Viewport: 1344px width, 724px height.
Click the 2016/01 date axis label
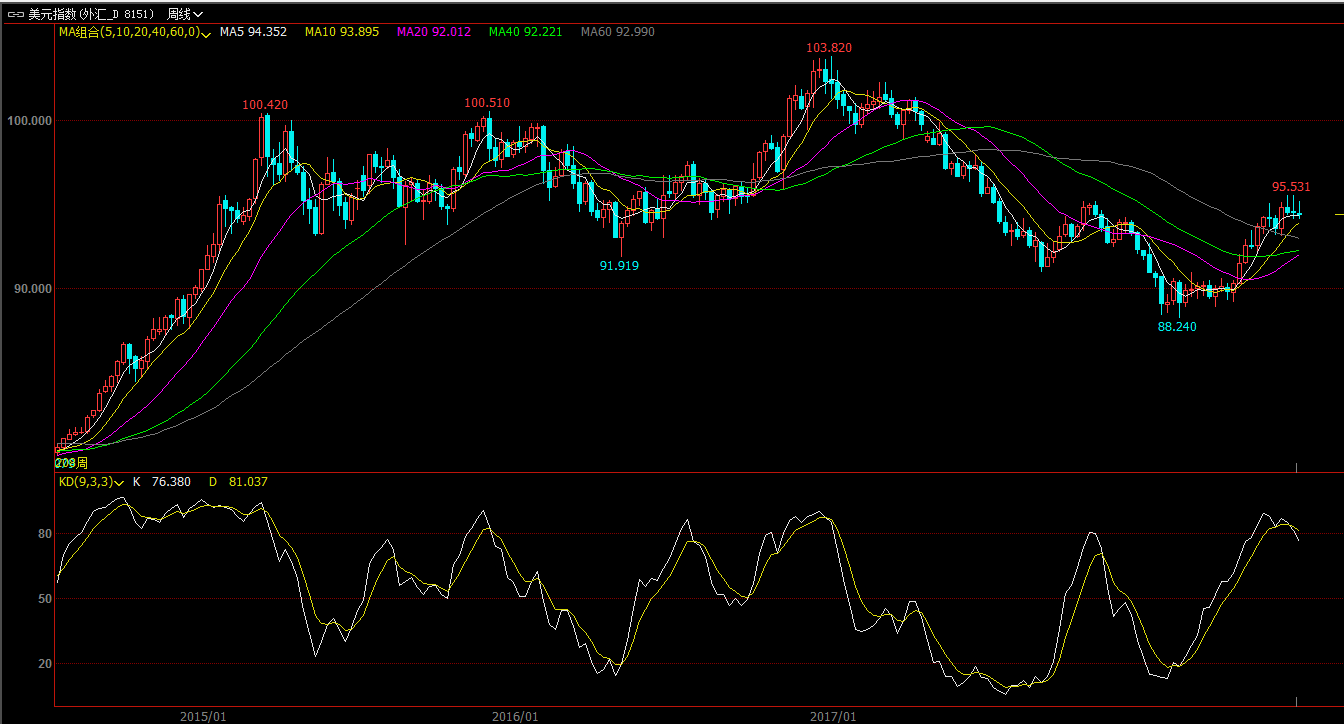[516, 717]
